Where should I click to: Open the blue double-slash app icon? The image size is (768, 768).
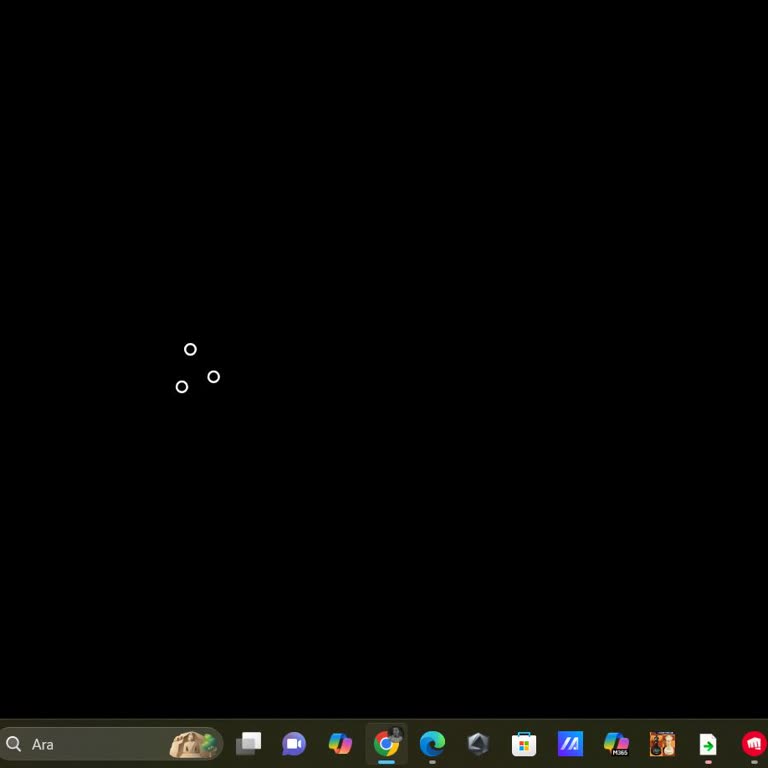click(x=570, y=744)
